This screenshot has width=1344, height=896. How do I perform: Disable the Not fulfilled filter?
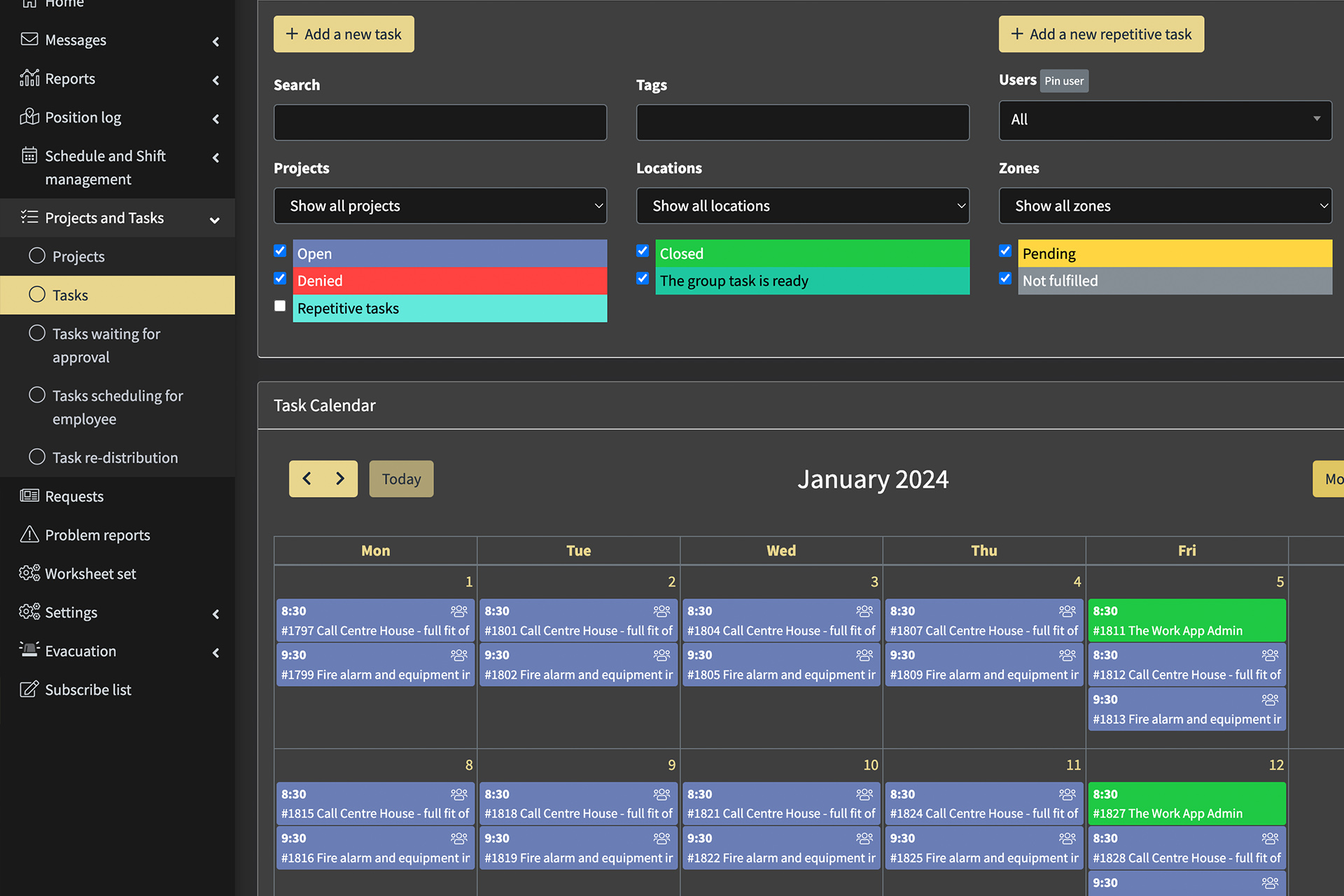pos(1005,279)
